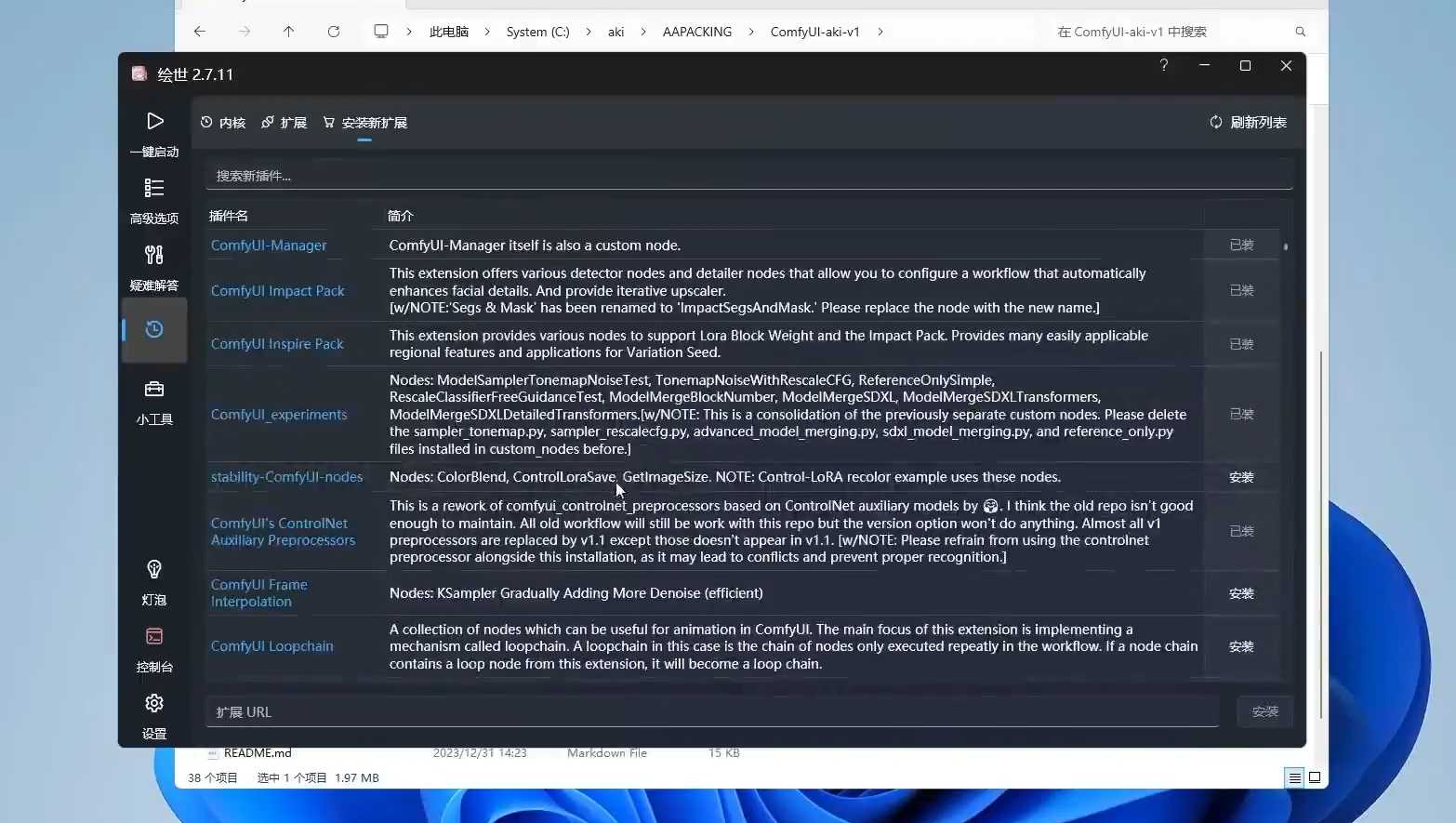Open the ComfyUI_experiments link

279,415
